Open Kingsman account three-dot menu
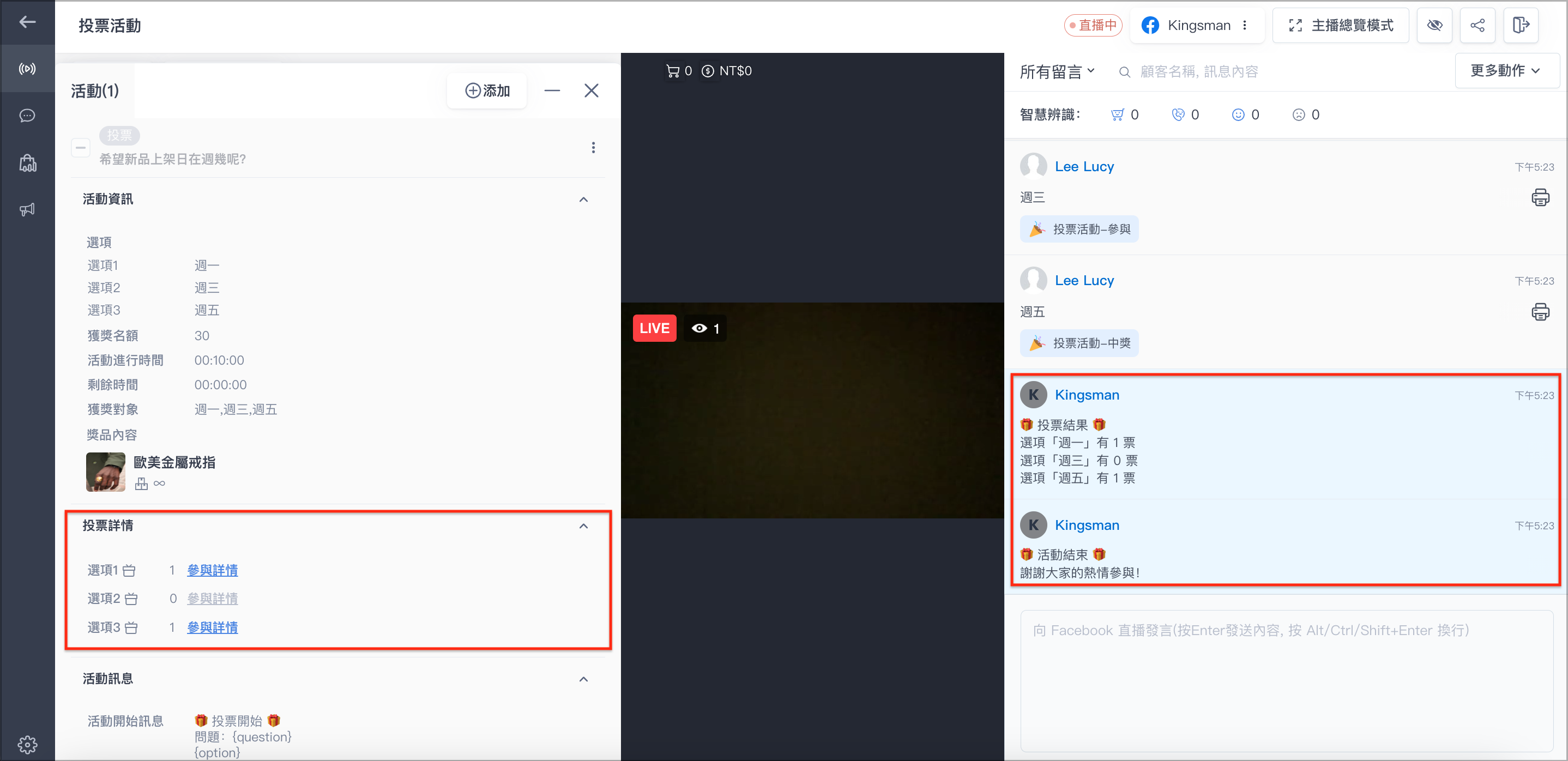The width and height of the screenshot is (1568, 761). coord(1245,26)
